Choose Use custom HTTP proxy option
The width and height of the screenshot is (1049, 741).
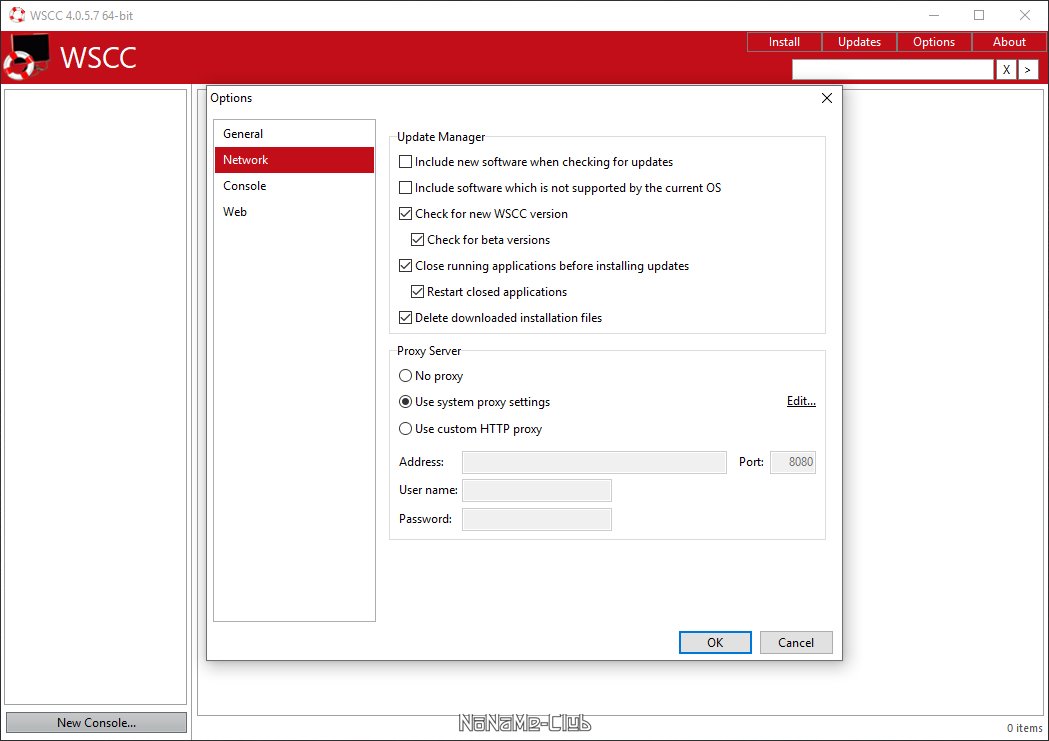tap(406, 429)
